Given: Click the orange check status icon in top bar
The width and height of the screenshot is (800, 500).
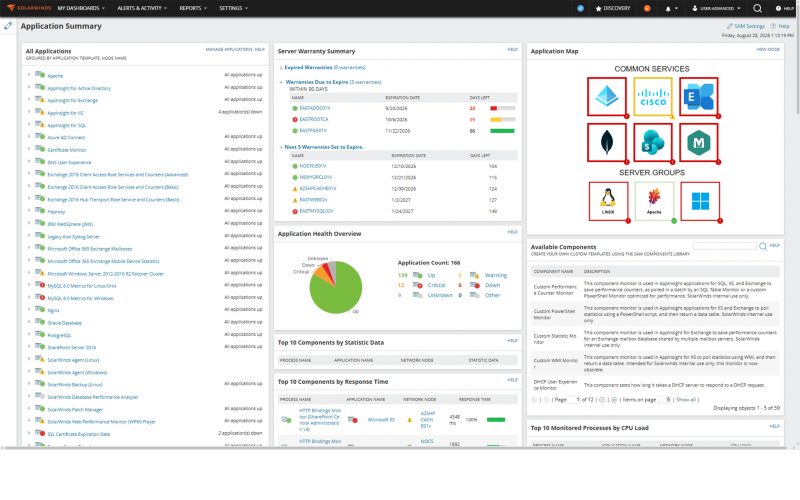Looking at the screenshot, I should (x=647, y=8).
